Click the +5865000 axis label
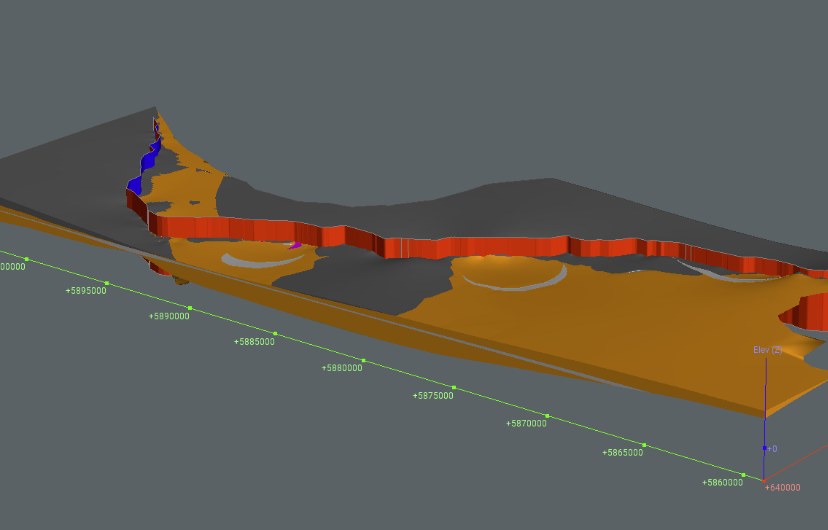 pyautogui.click(x=623, y=453)
